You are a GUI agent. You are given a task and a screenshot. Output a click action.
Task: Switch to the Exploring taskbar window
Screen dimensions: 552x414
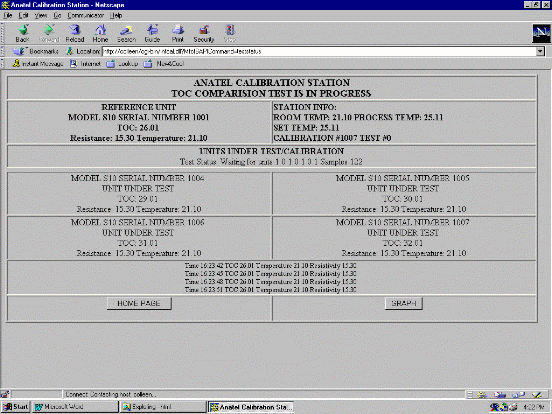163,407
